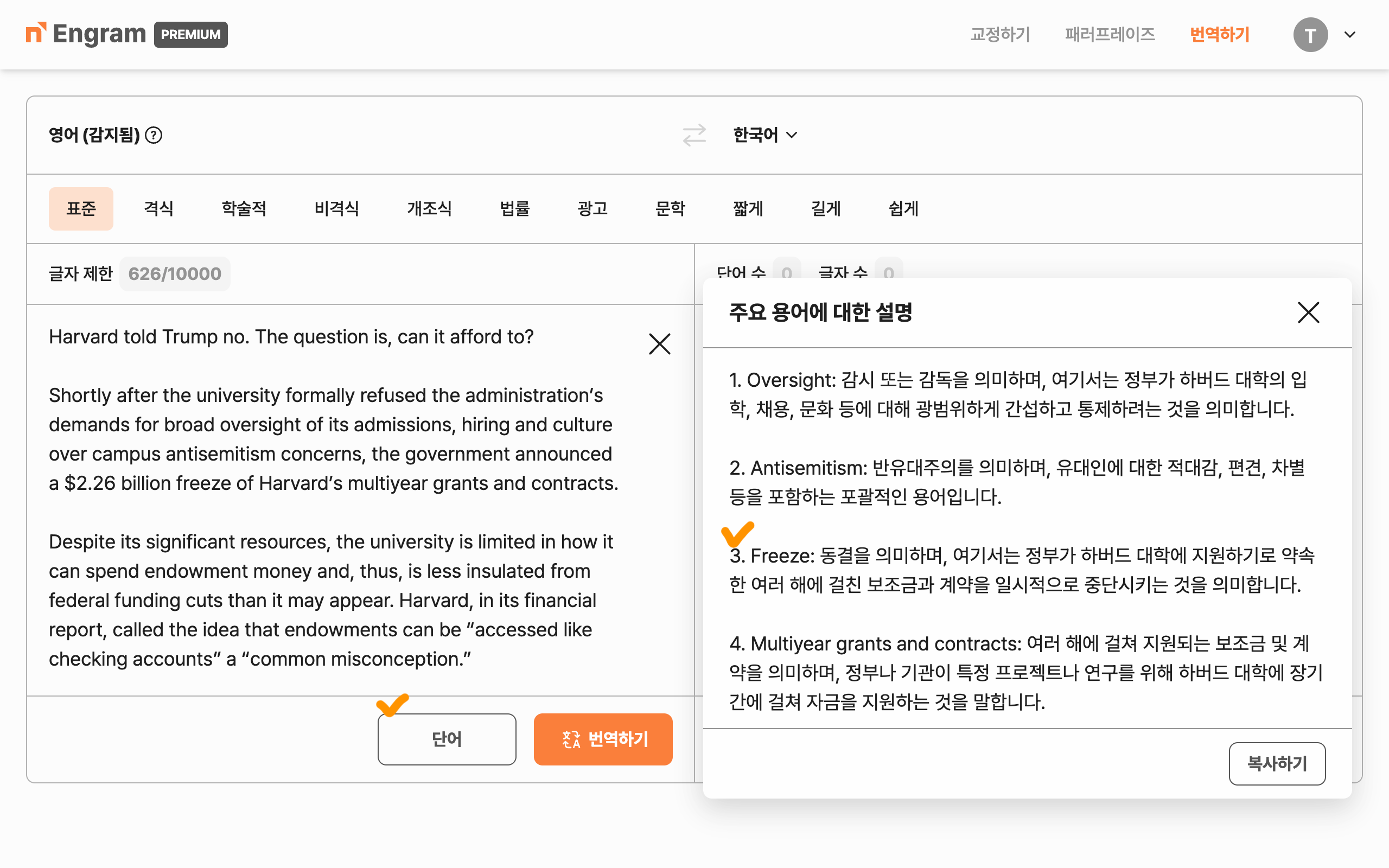Screen dimensions: 1389x868
Task: Close the 주요 용어에 대한 설명 popup
Action: 1308,313
